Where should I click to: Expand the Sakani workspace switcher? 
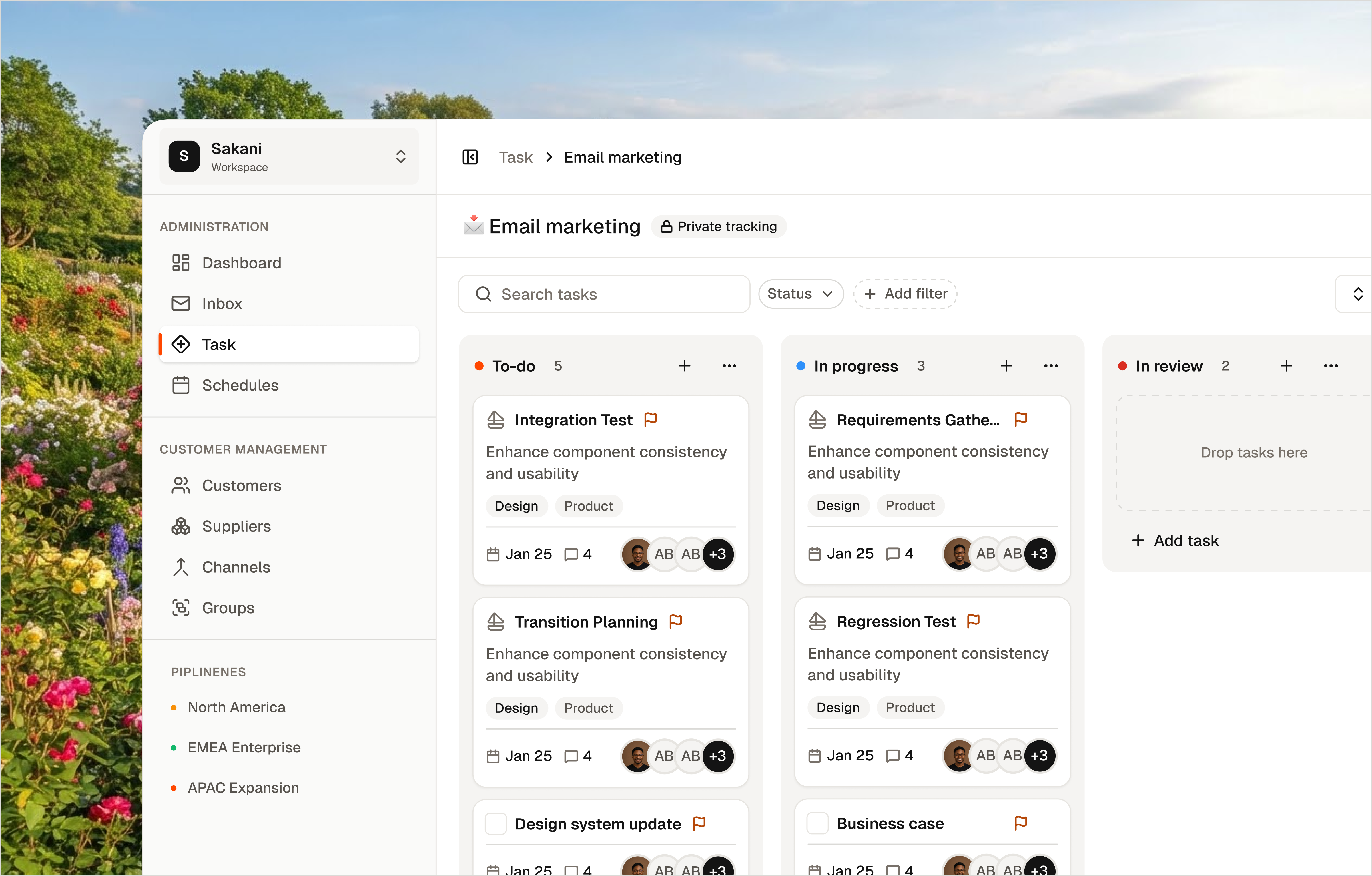coord(289,156)
